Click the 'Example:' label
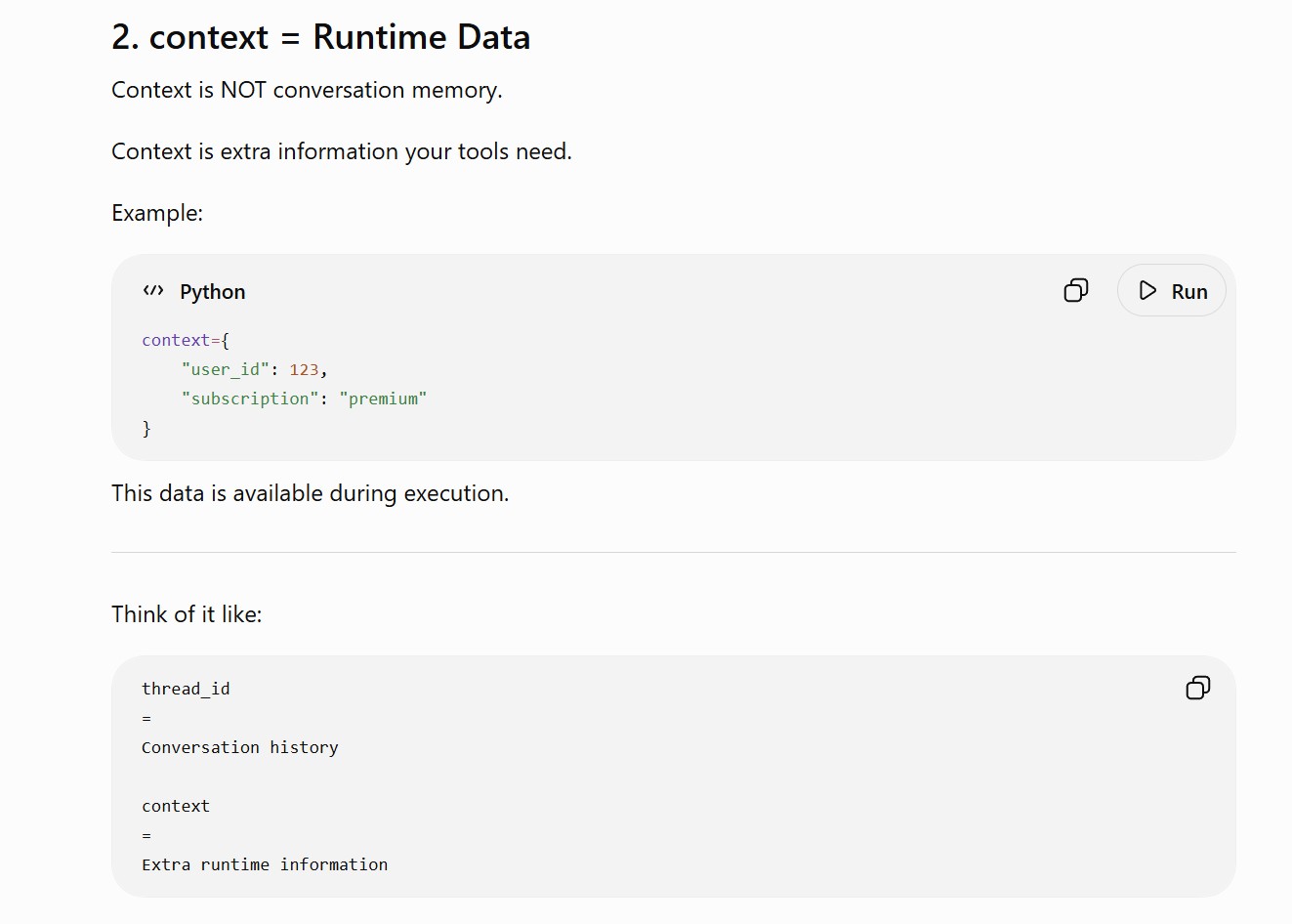The image size is (1292, 924). point(157,213)
